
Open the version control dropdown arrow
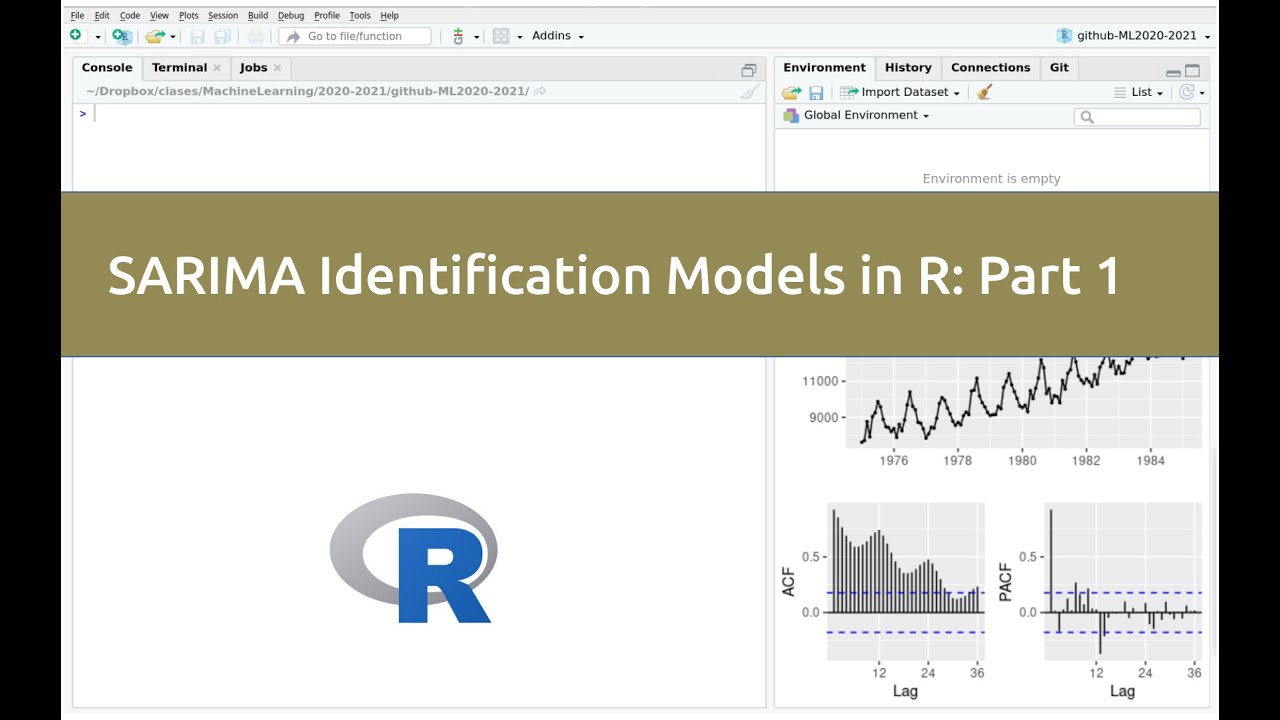click(x=477, y=37)
